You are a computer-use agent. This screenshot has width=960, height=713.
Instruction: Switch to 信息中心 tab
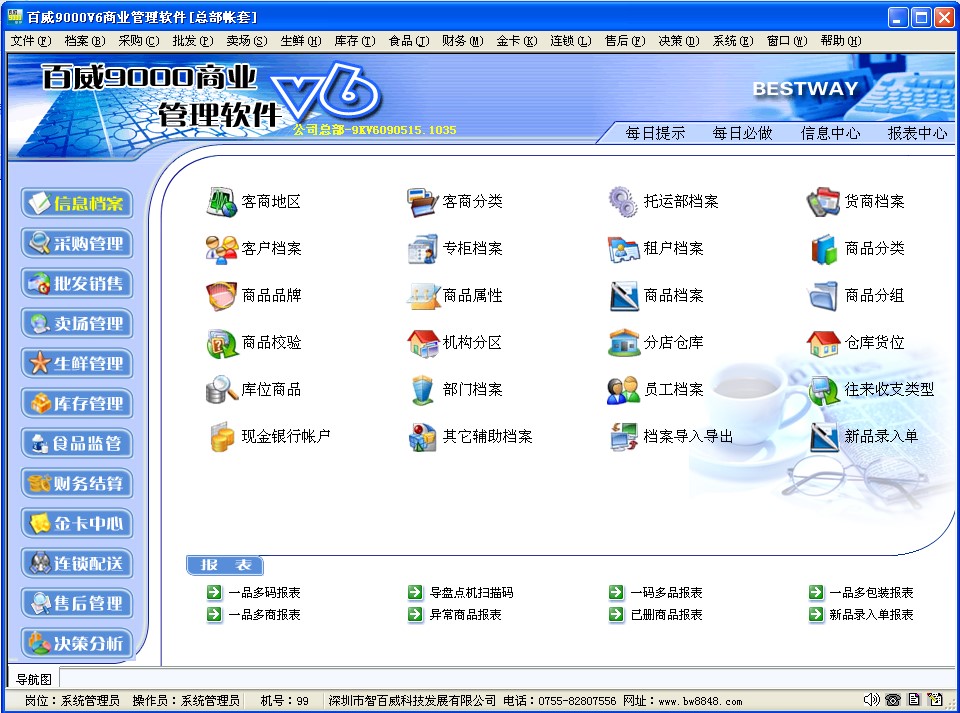[x=830, y=133]
